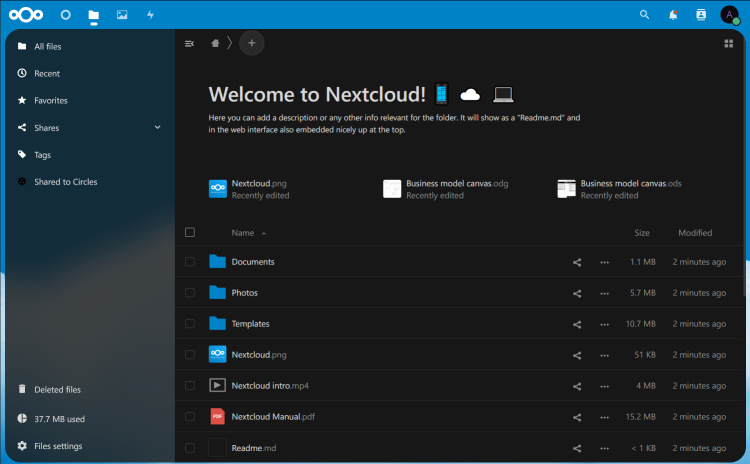Open the new file plus menu
The image size is (750, 464).
click(x=251, y=43)
